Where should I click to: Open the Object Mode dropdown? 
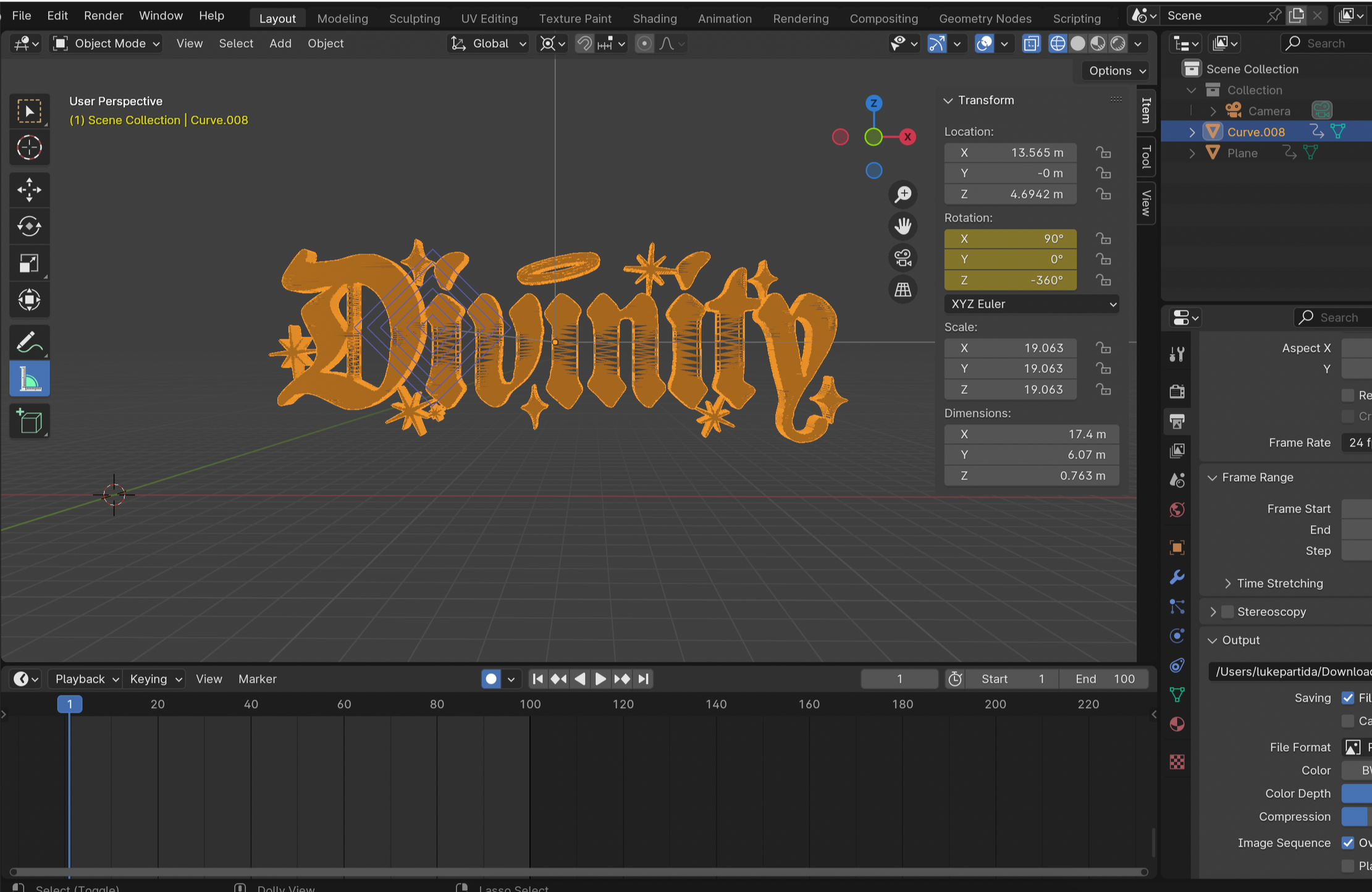click(106, 43)
